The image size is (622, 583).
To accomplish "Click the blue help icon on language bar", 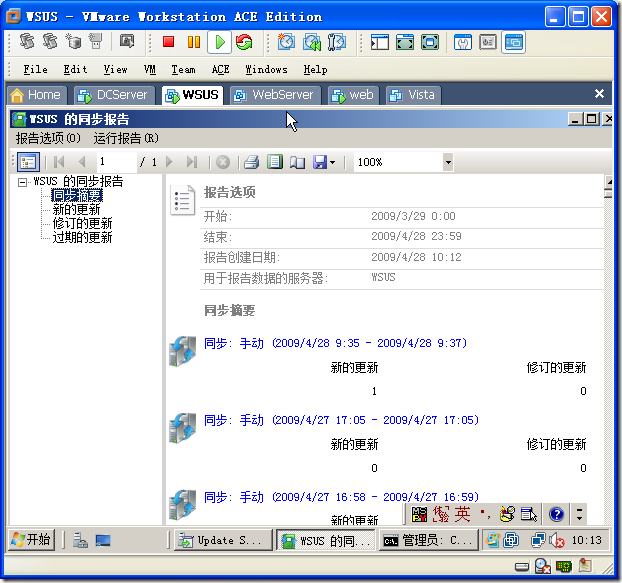I will point(557,514).
